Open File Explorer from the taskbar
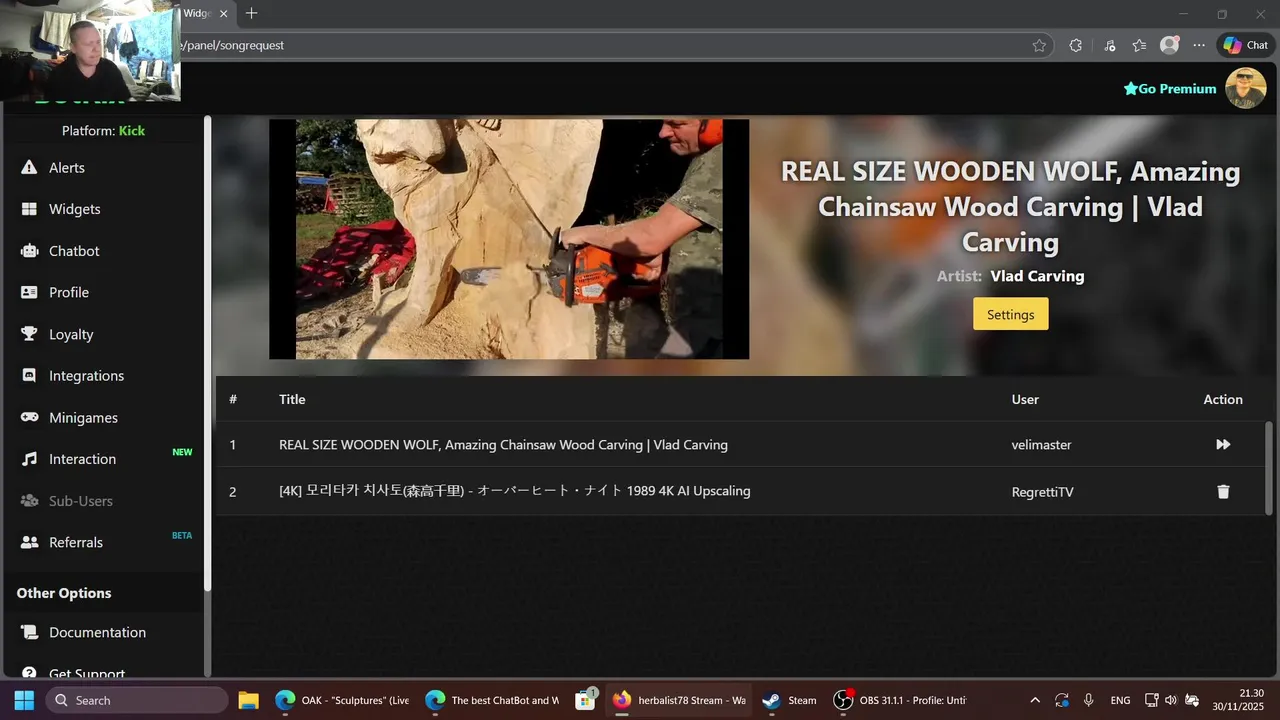The height and width of the screenshot is (720, 1280). (x=248, y=700)
